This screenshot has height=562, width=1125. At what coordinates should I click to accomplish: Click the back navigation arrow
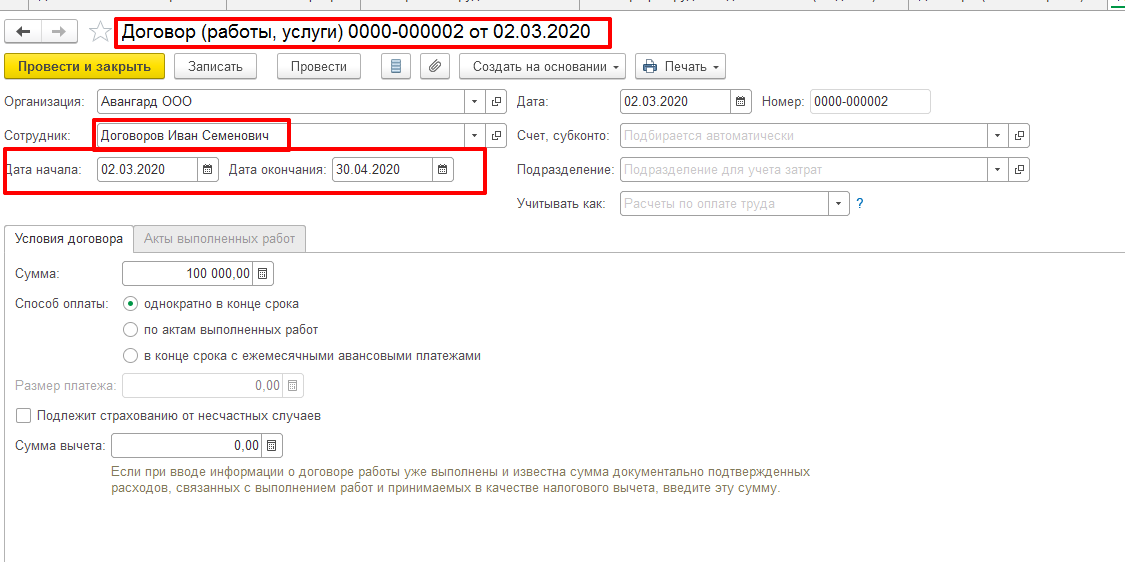pyautogui.click(x=24, y=32)
